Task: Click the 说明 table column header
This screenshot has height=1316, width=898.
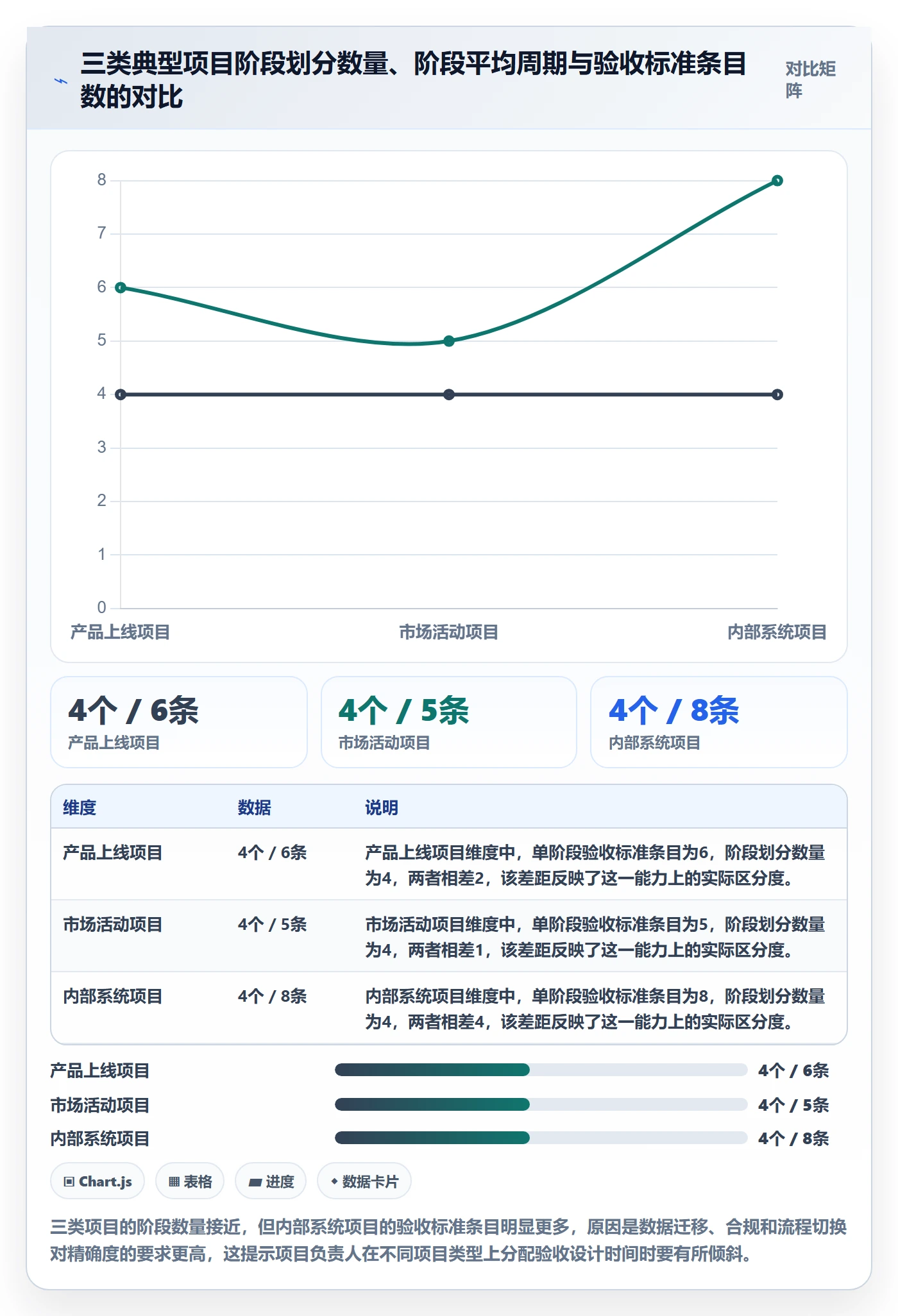Action: pos(382,807)
